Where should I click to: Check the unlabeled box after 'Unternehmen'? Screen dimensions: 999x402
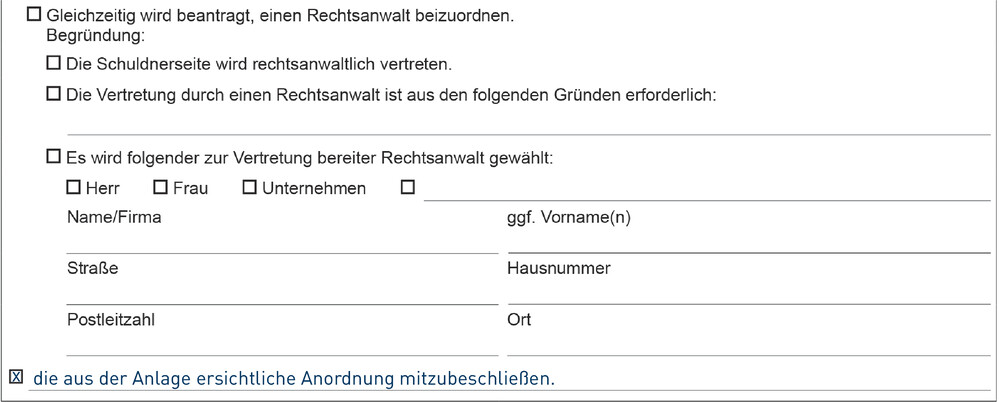(x=407, y=187)
